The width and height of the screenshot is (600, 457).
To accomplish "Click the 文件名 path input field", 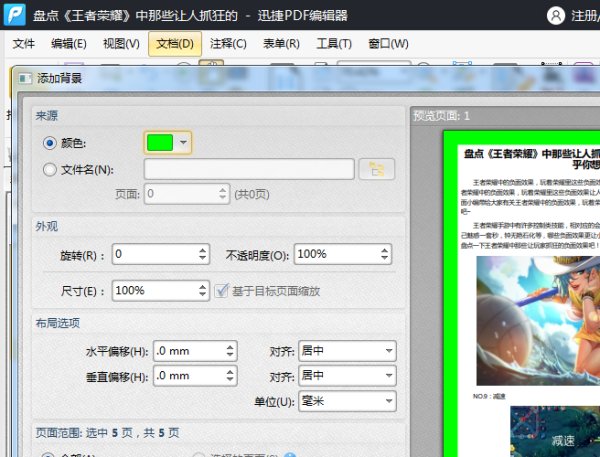I will click(x=249, y=169).
